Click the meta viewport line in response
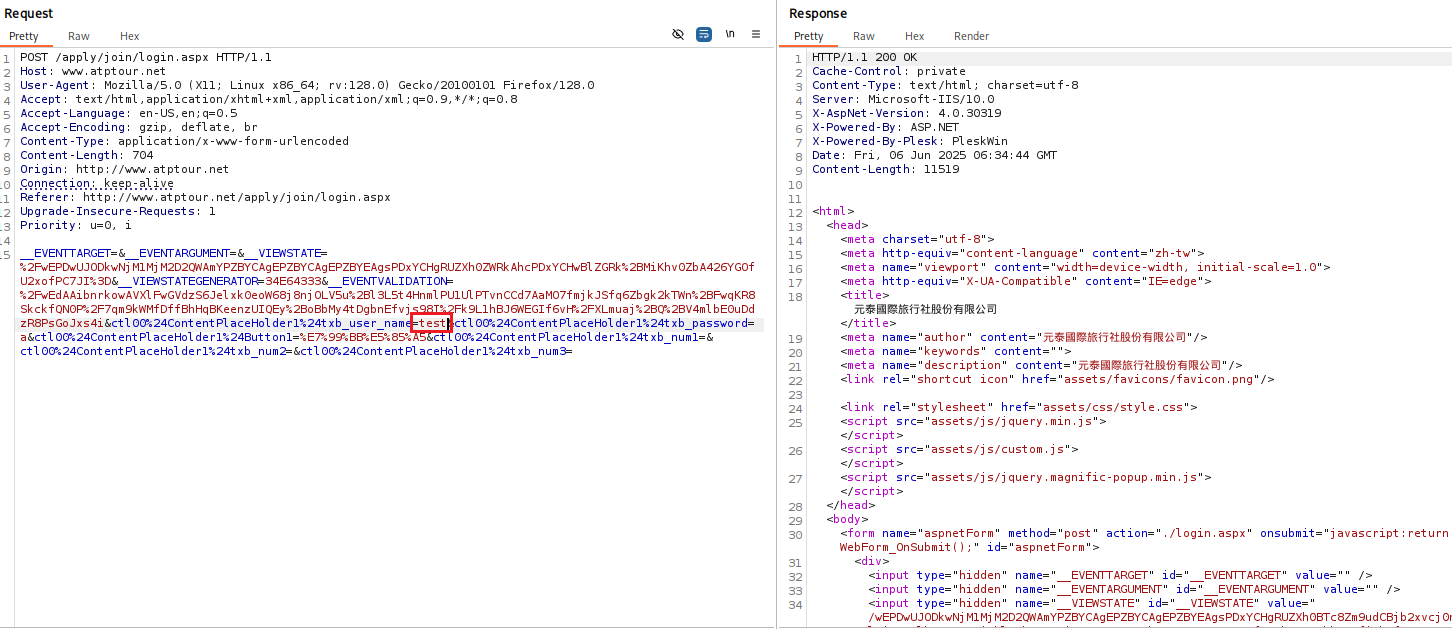The width and height of the screenshot is (1452, 629). [1085, 267]
